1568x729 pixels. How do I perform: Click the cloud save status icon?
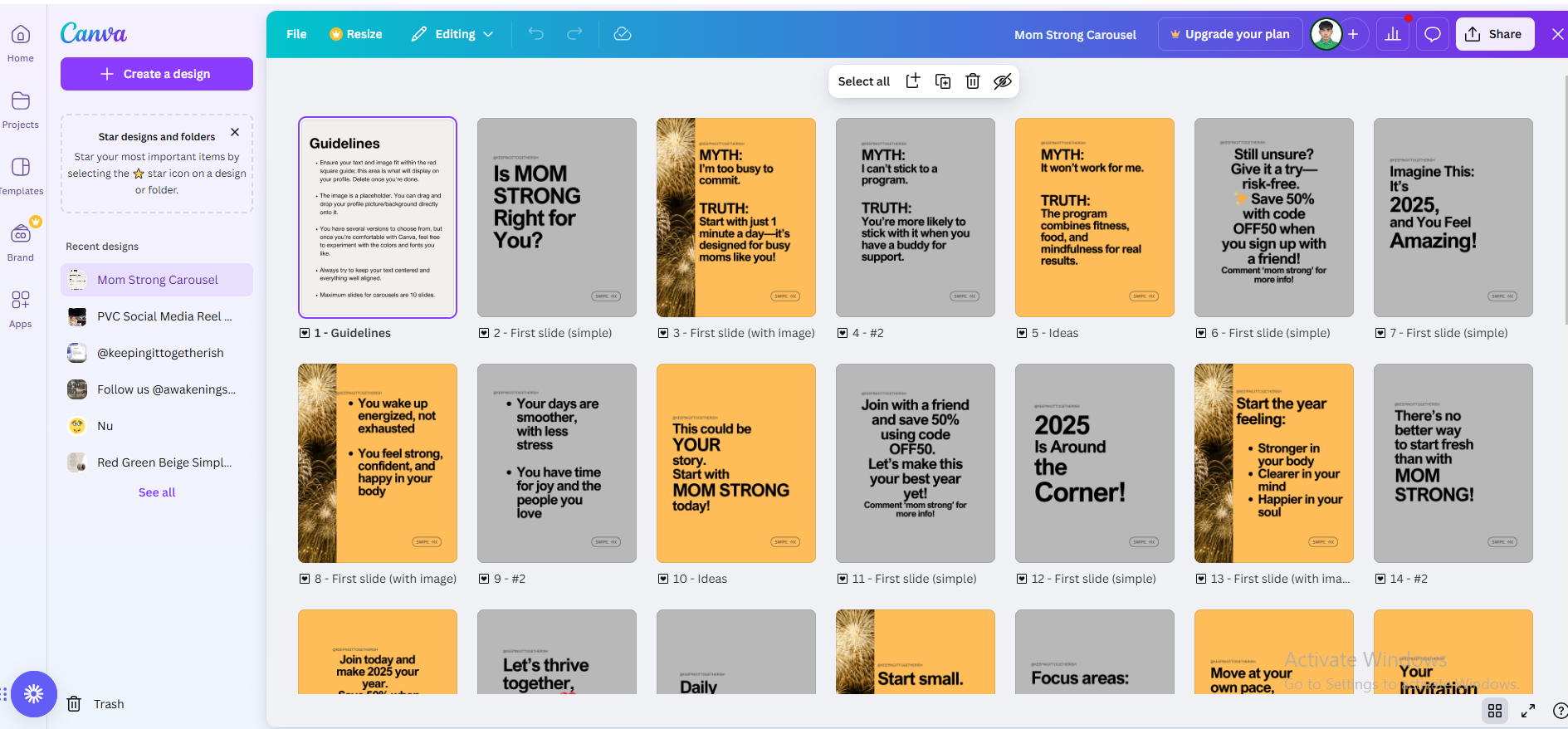(623, 34)
